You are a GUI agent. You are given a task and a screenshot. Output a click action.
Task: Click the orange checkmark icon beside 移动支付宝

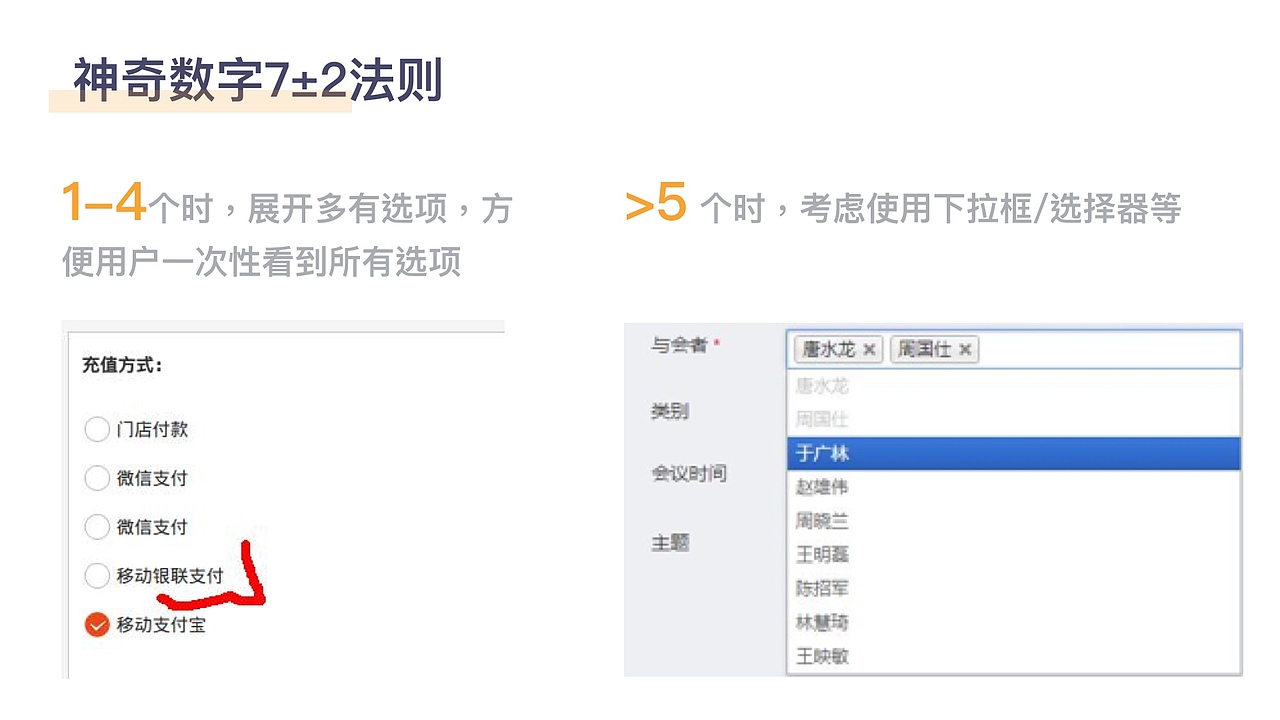97,624
